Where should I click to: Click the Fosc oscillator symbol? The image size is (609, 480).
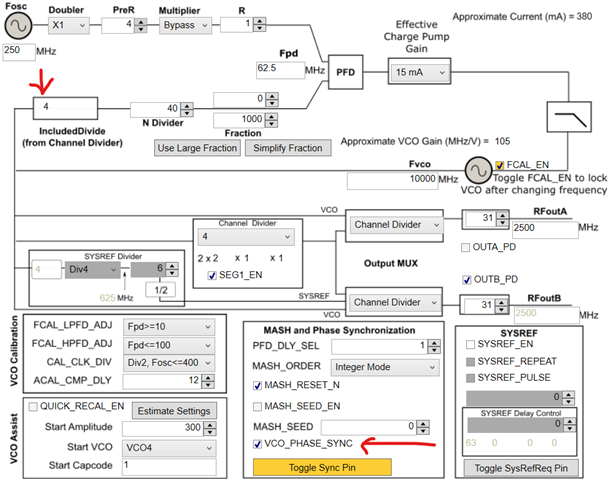click(x=18, y=25)
